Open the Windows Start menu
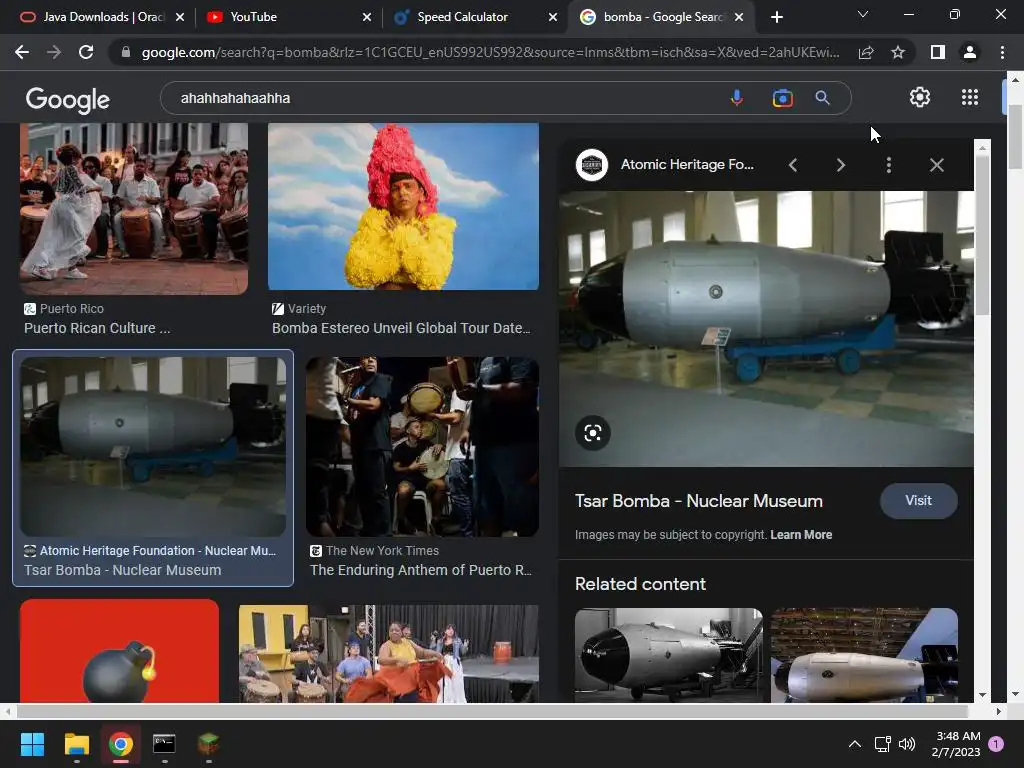Image resolution: width=1024 pixels, height=768 pixels. tap(32, 744)
